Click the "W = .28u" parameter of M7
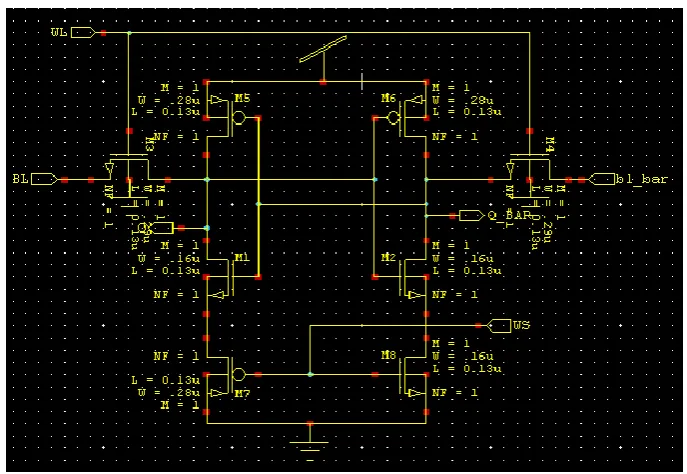687x474 pixels. [x=169, y=392]
